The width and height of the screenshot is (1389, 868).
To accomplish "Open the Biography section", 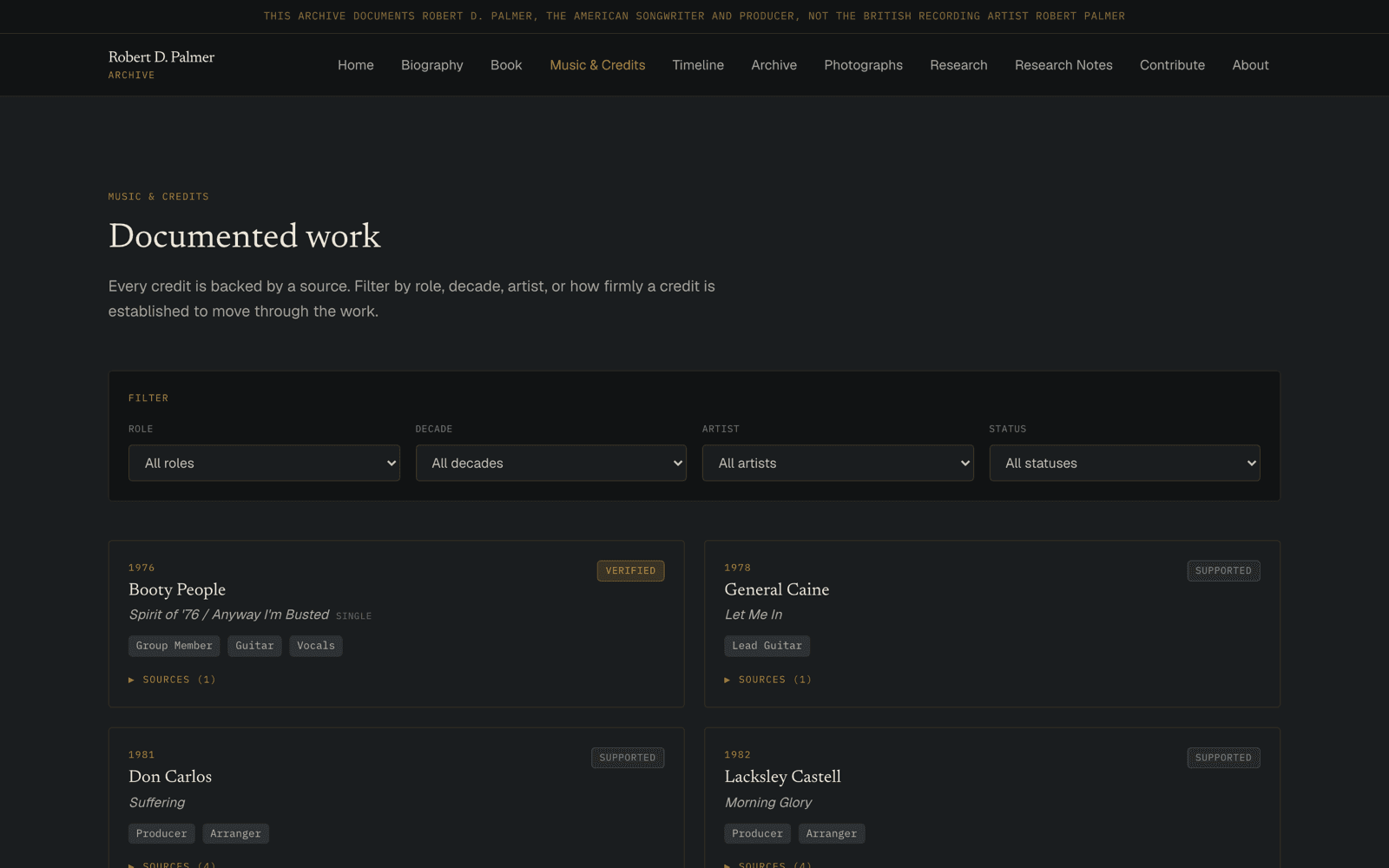I will [x=432, y=65].
